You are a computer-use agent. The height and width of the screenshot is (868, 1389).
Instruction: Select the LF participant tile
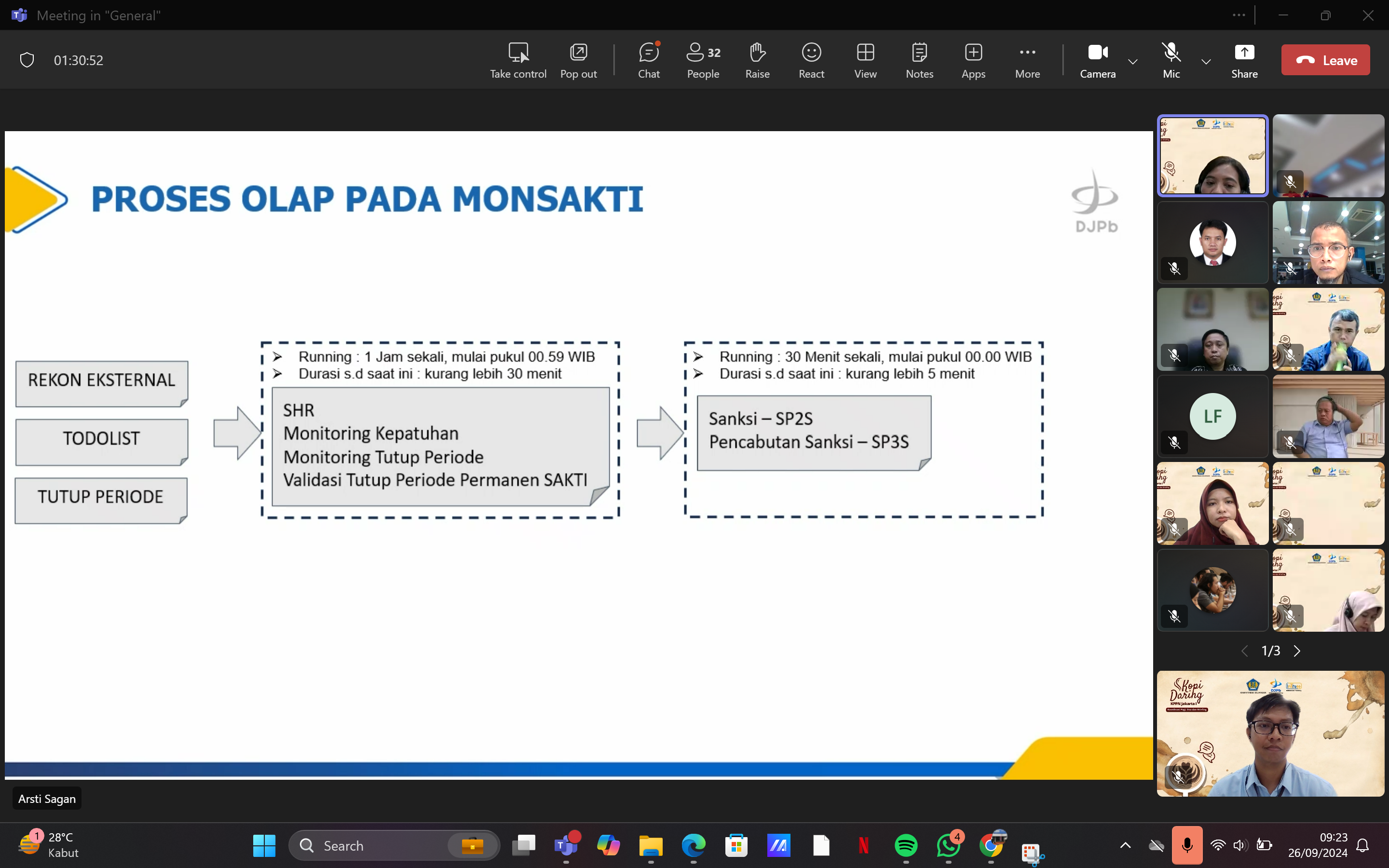coord(1212,417)
